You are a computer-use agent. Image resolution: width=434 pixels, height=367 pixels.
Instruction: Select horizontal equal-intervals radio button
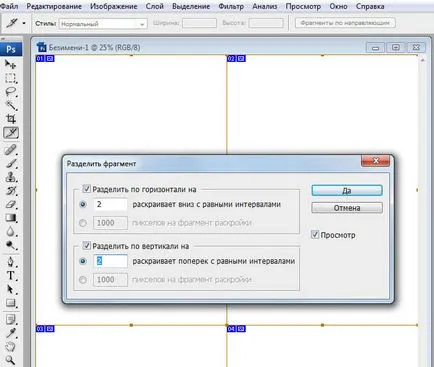coord(83,204)
